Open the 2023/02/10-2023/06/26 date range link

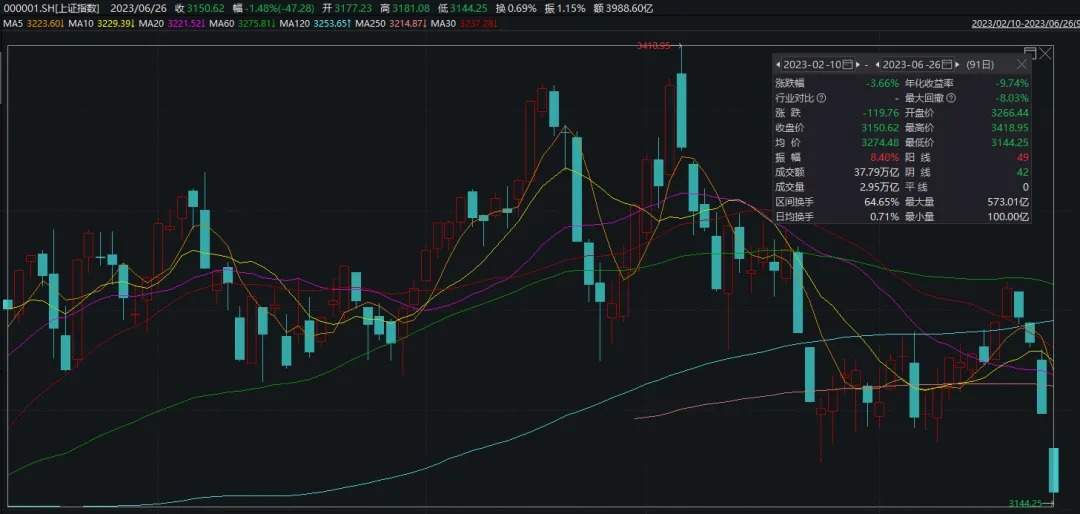click(x=1024, y=22)
